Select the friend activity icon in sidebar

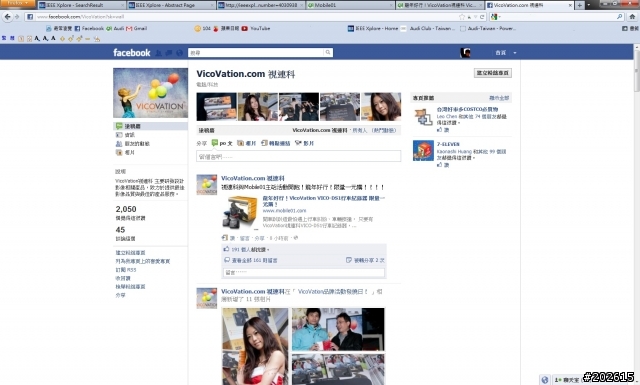point(119,144)
